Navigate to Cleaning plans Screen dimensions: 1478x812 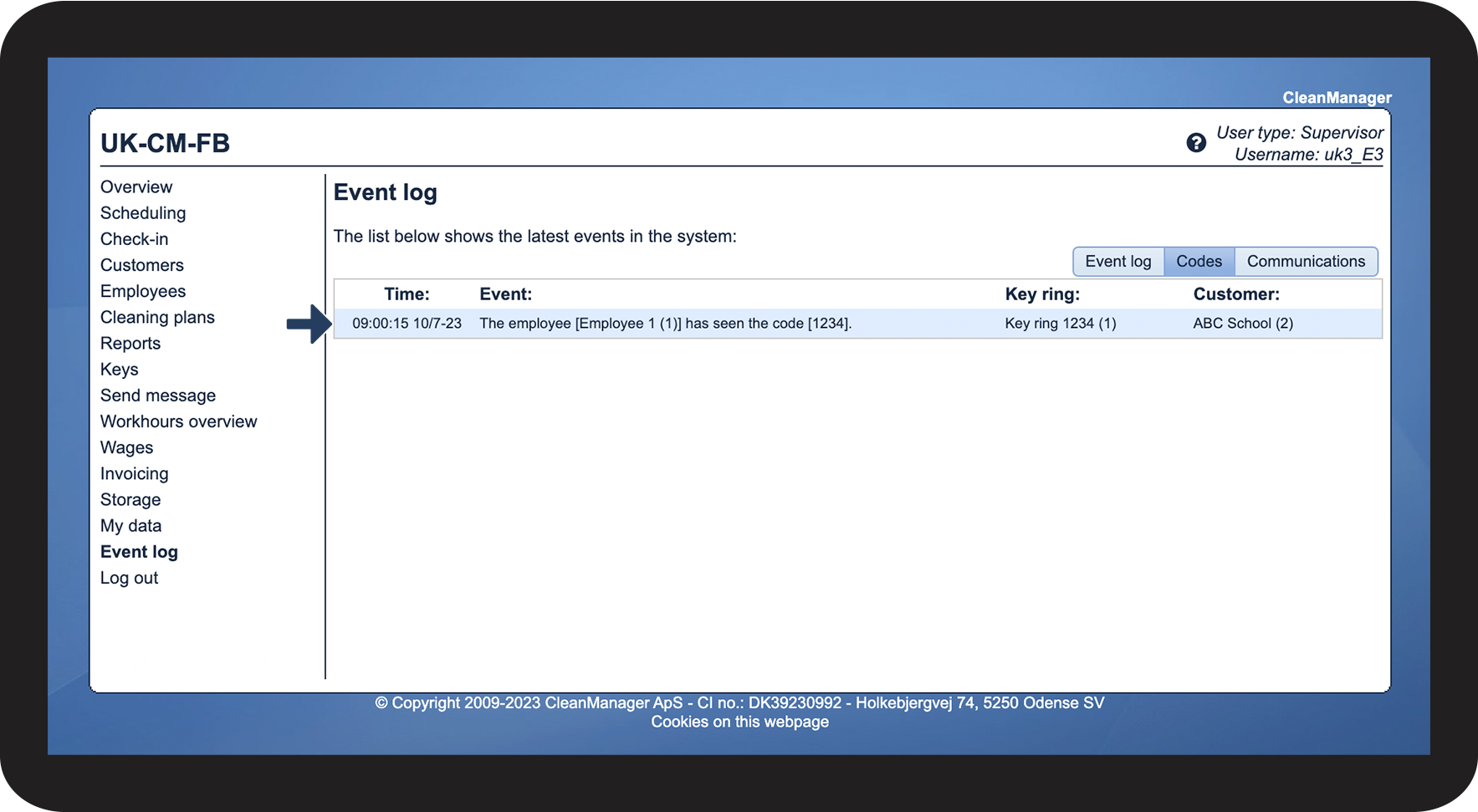pyautogui.click(x=157, y=317)
